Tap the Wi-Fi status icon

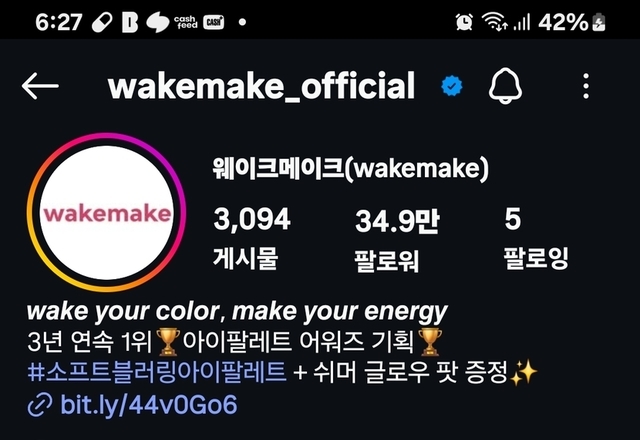[494, 21]
